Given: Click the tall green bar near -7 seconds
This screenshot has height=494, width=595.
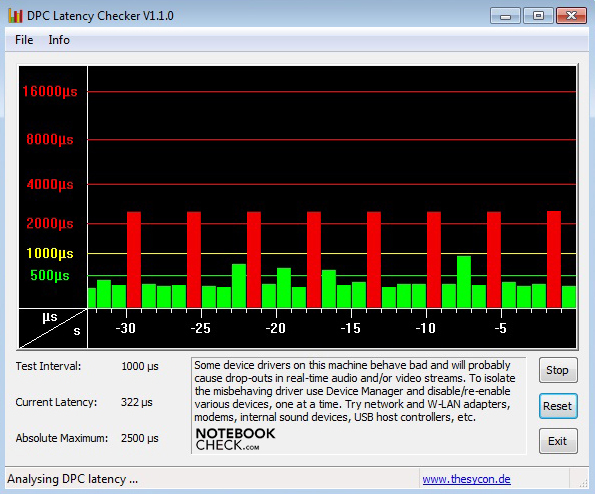Looking at the screenshot, I should [x=464, y=282].
